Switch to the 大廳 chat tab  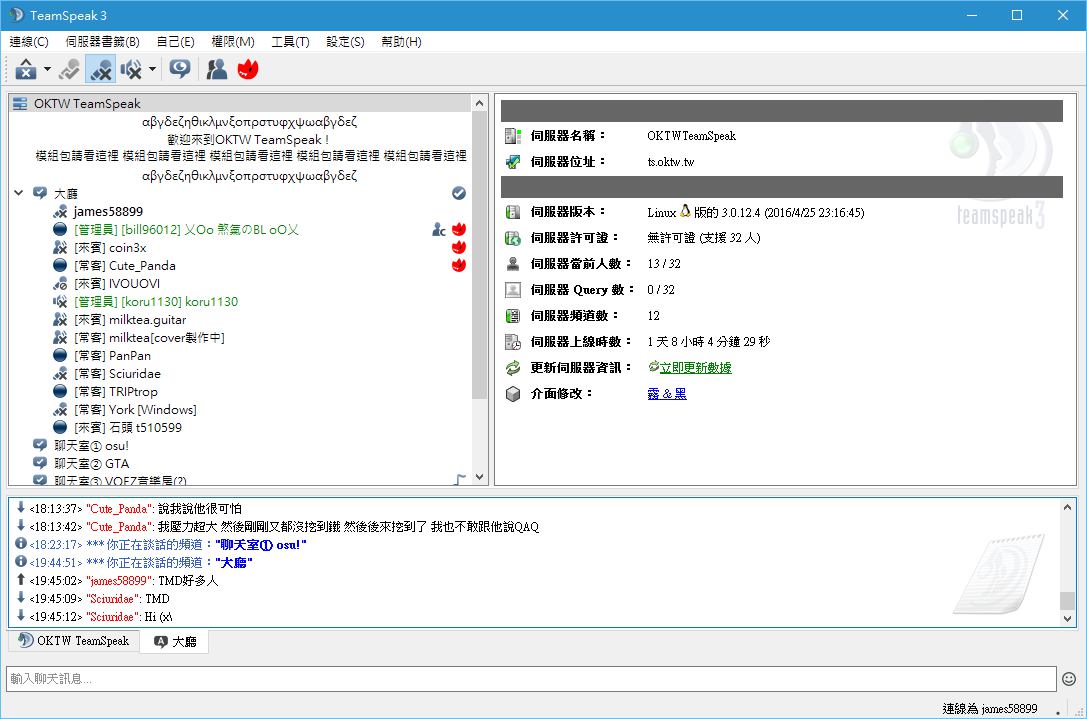(x=175, y=641)
